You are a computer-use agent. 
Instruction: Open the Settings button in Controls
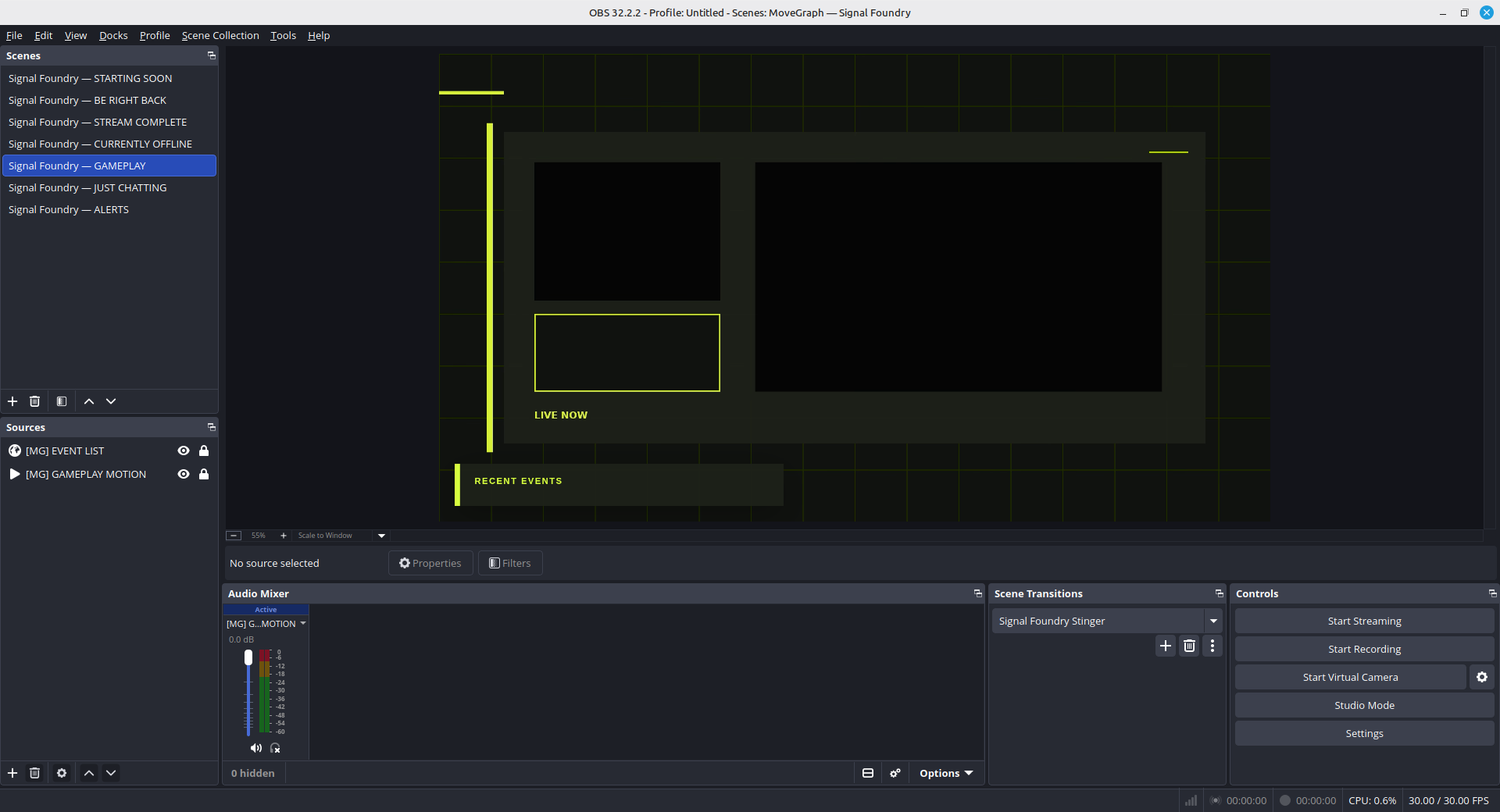pyautogui.click(x=1364, y=733)
